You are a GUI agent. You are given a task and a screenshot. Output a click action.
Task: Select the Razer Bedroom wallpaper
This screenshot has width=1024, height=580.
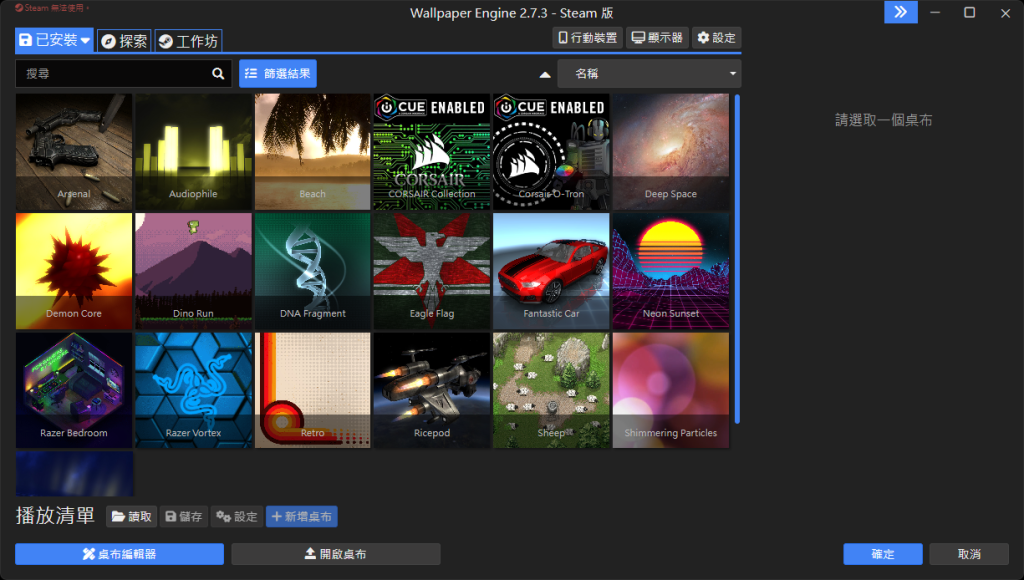click(74, 391)
